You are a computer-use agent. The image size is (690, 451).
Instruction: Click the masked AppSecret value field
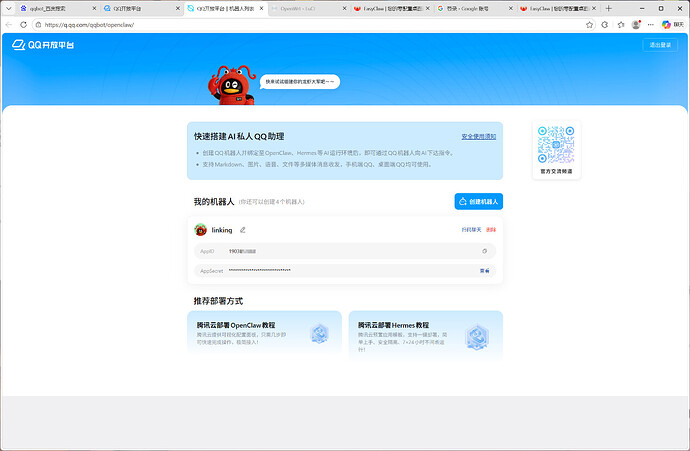pos(345,271)
